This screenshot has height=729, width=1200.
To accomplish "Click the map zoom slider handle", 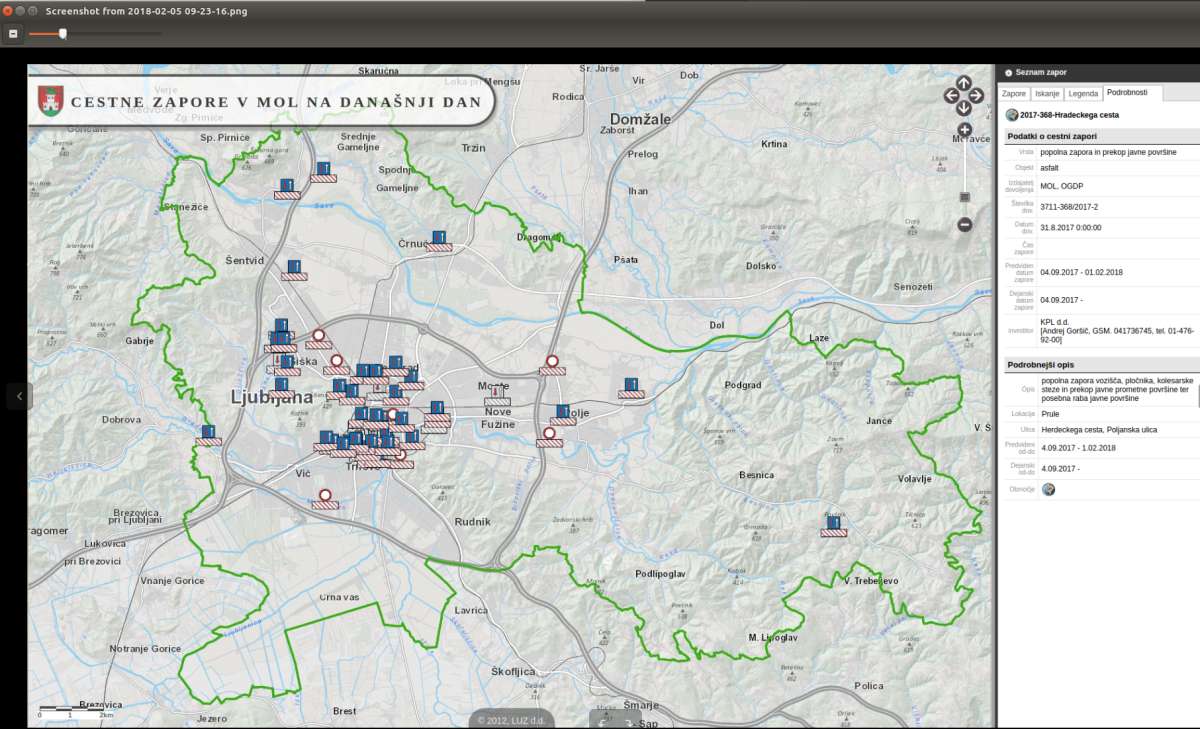I will 965,197.
